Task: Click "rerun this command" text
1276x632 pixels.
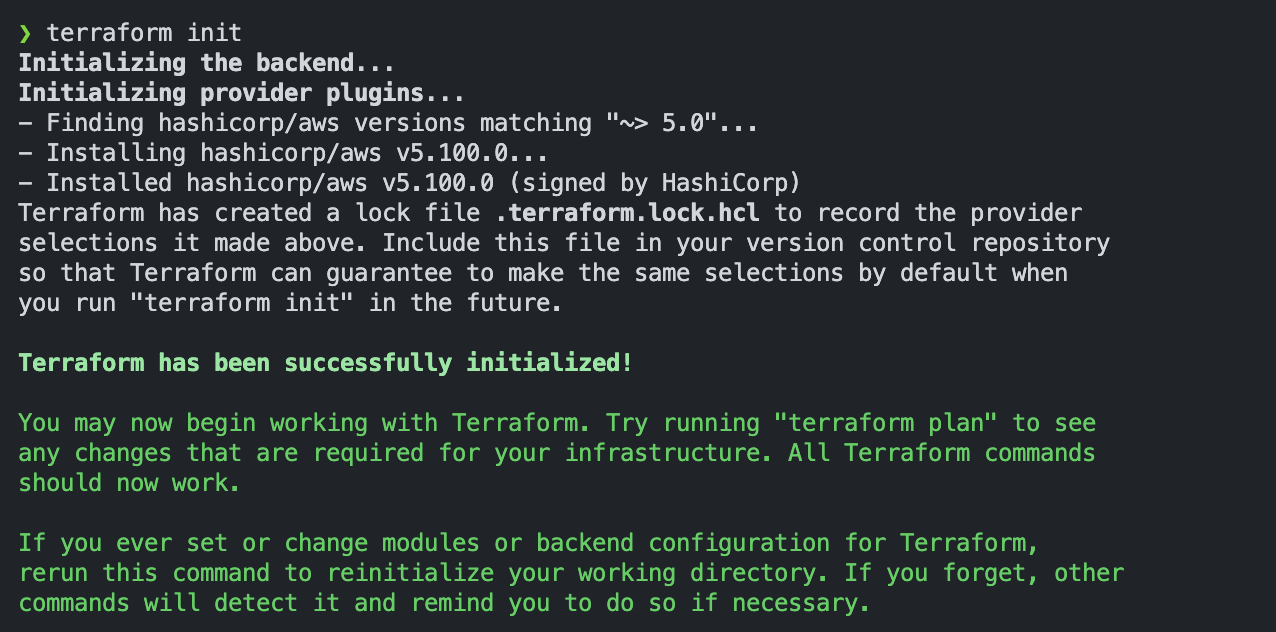Action: [144, 573]
